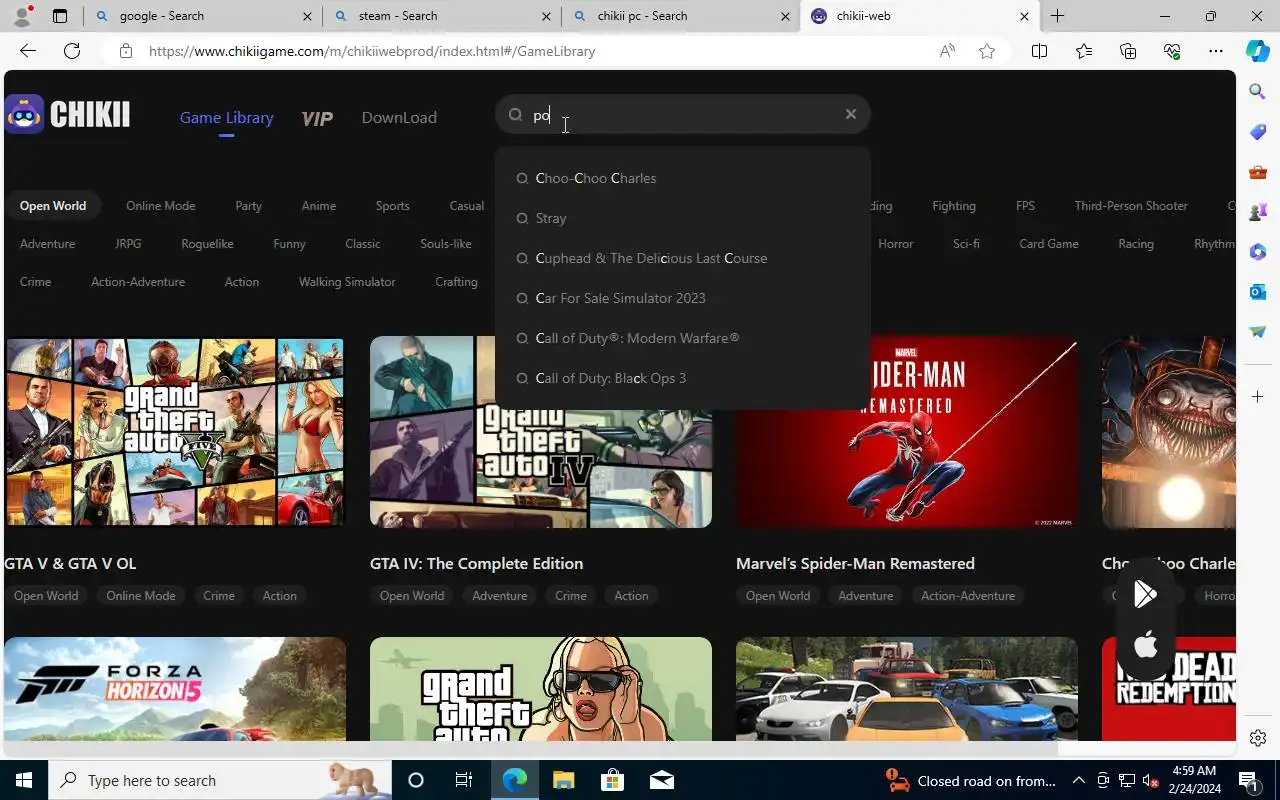Switch to the steam - Search tab

click(441, 16)
